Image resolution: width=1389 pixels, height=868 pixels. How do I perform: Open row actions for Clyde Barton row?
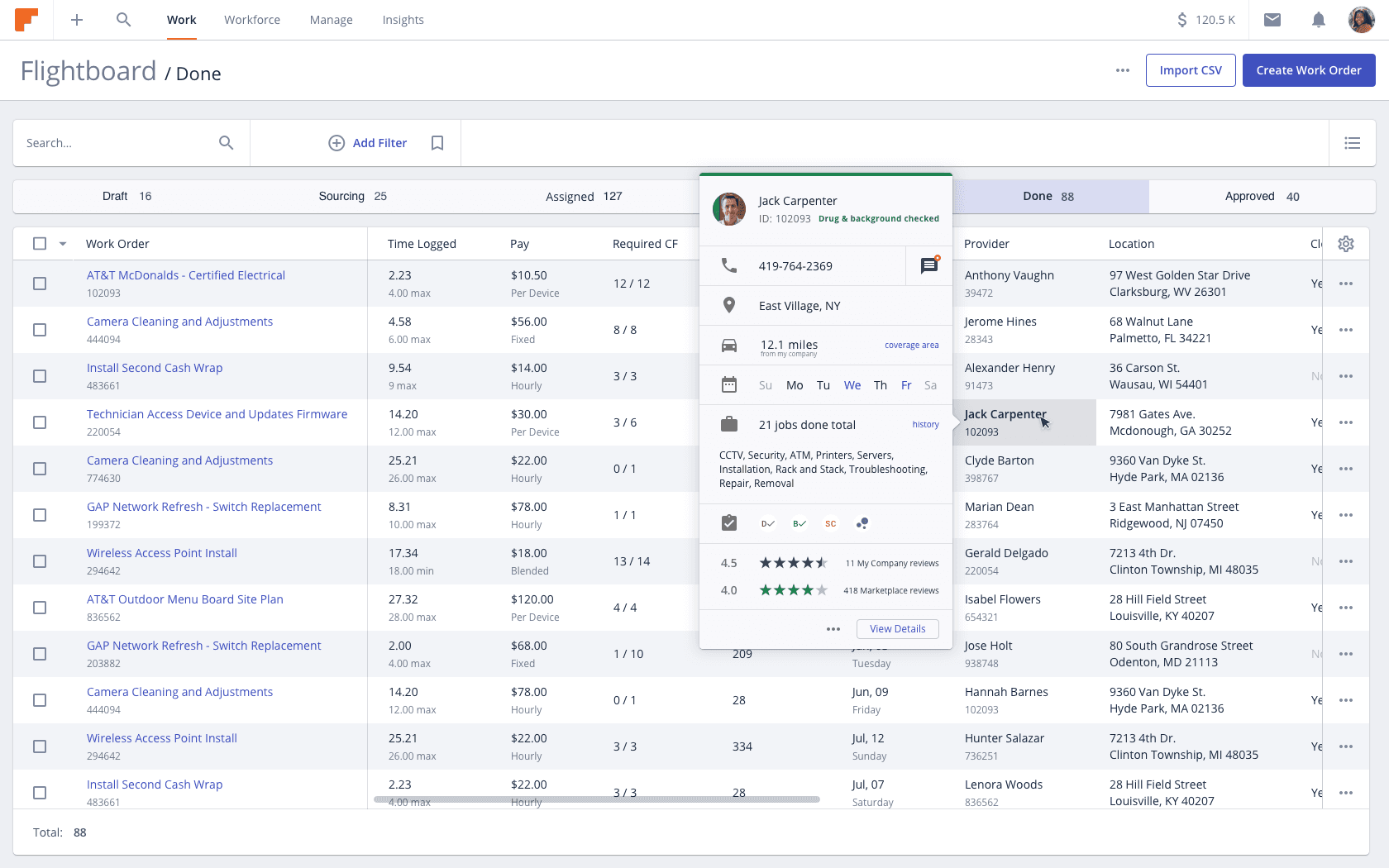point(1346,469)
